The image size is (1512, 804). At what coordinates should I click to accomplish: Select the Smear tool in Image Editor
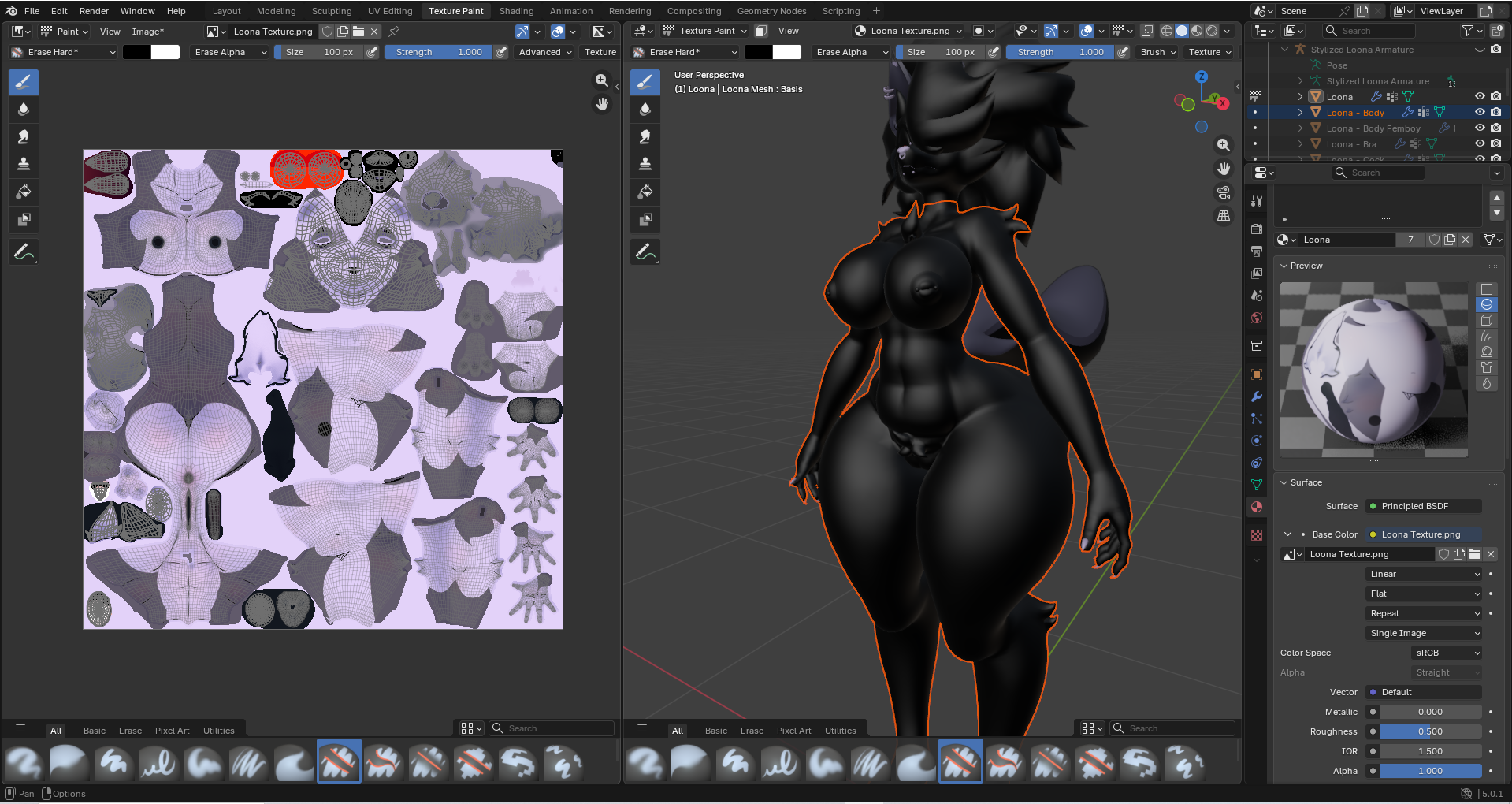coord(24,137)
